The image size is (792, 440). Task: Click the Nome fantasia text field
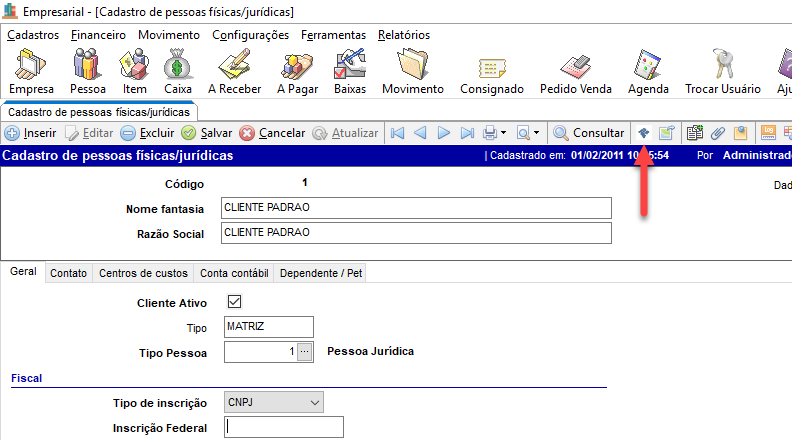(x=415, y=208)
